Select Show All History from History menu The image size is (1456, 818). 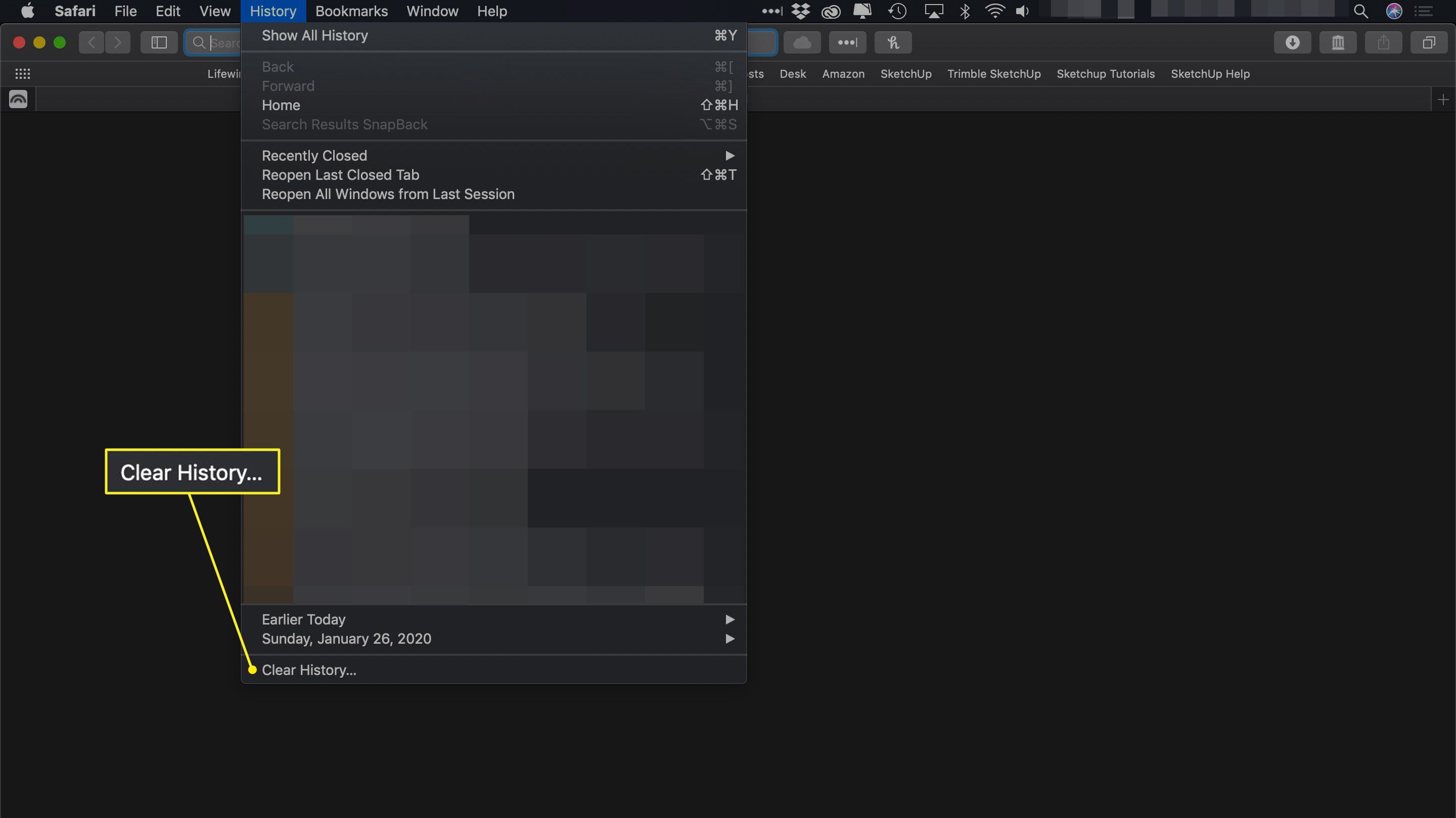coord(314,35)
